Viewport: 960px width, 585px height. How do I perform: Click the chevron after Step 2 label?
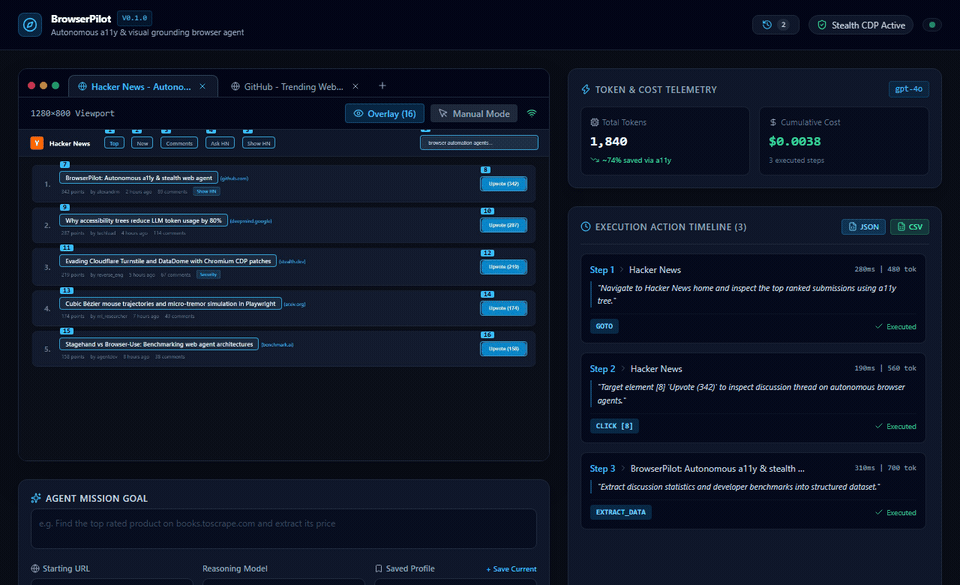623,369
